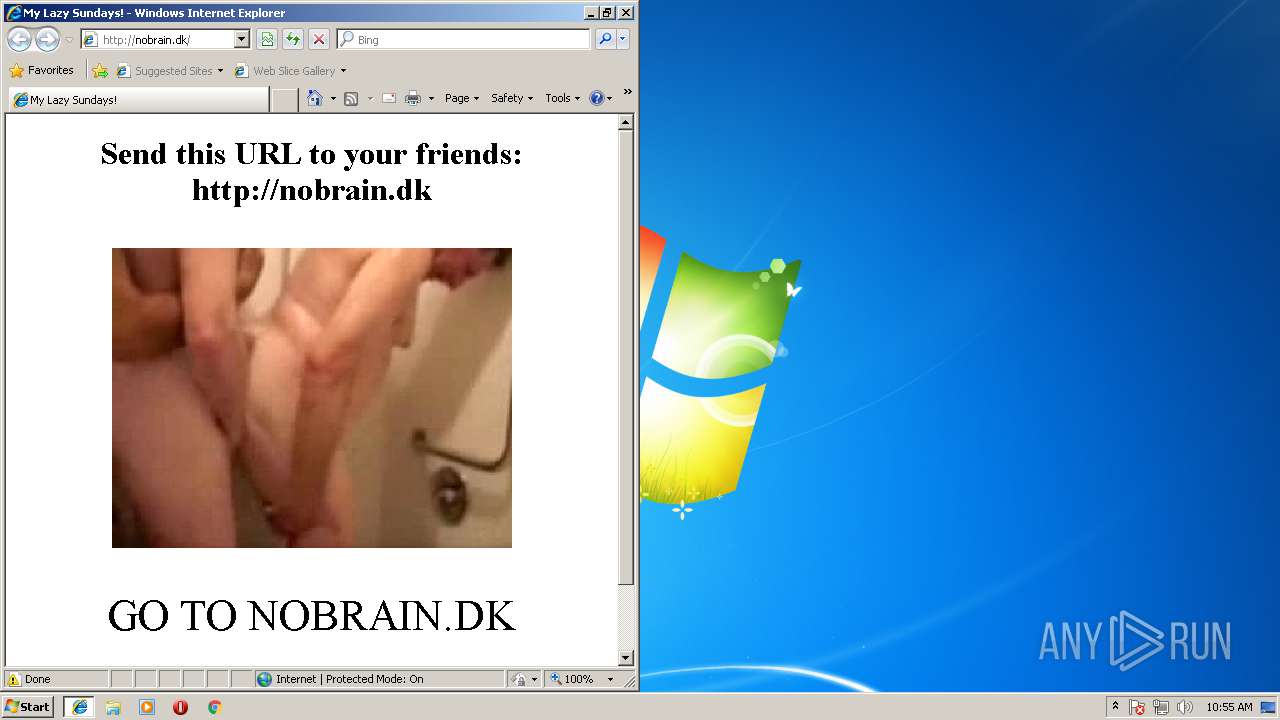
Task: Click the volume speaker tray icon
Action: coord(1185,707)
